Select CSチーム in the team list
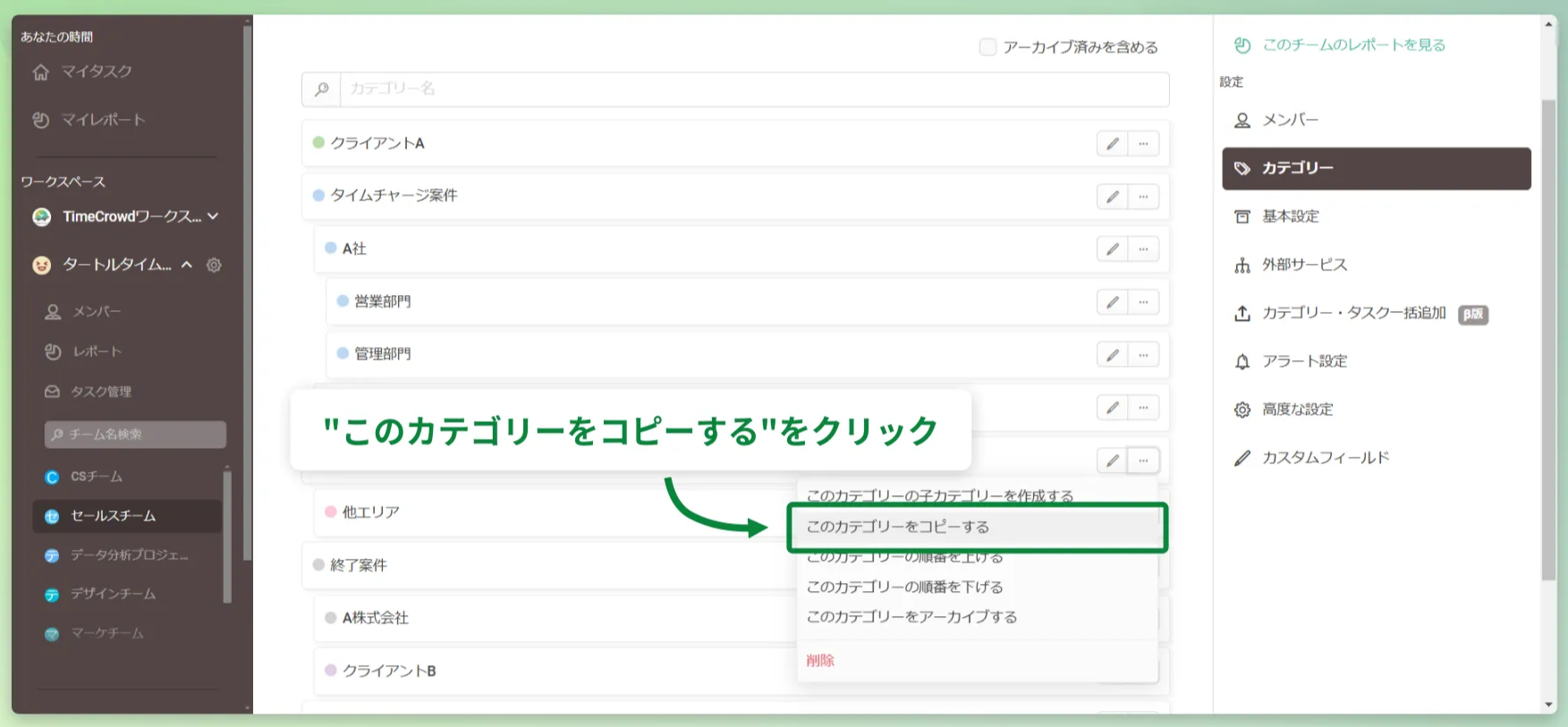This screenshot has width=1568, height=727. 127,477
